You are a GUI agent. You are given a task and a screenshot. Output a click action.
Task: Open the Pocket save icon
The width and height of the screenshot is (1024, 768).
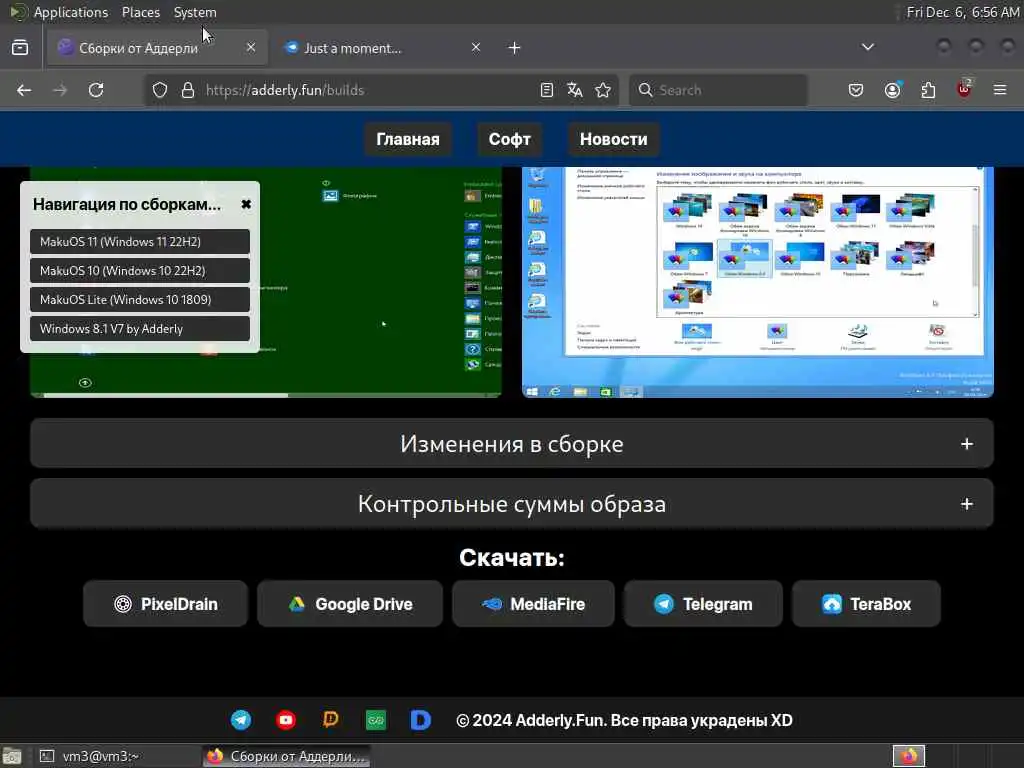856,90
